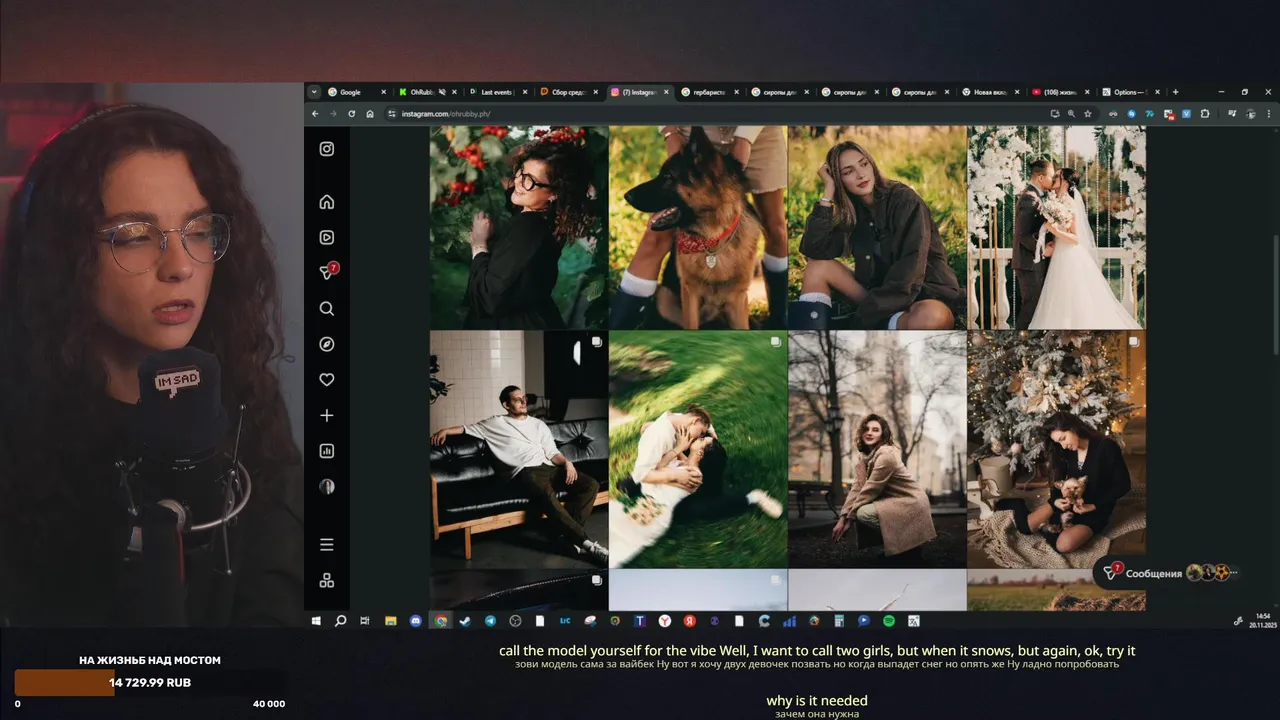Open the Meta apps icon at the sidebar bottom
Image resolution: width=1280 pixels, height=720 pixels.
pyautogui.click(x=326, y=580)
